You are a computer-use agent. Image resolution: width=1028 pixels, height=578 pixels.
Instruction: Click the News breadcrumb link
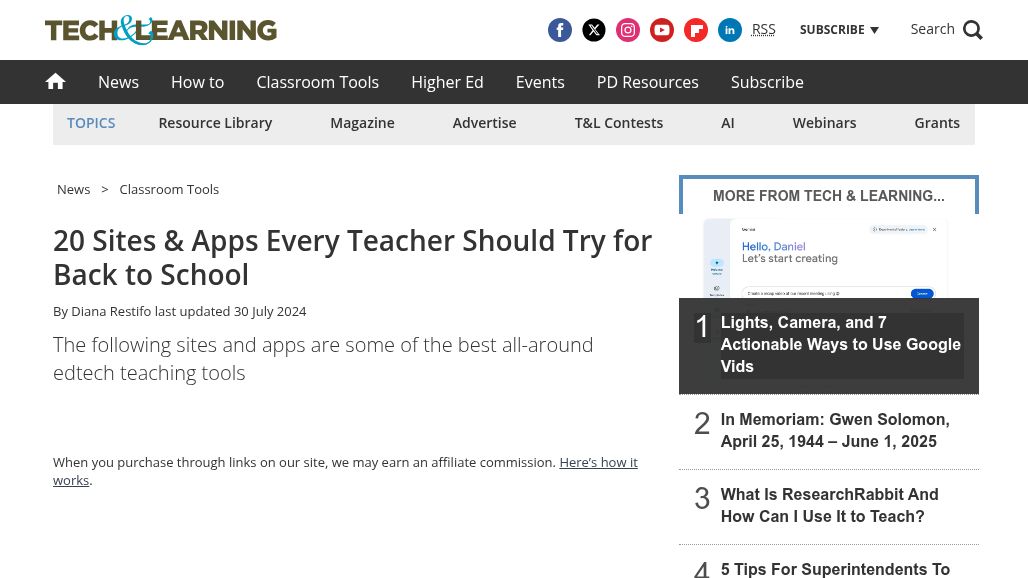pos(73,189)
